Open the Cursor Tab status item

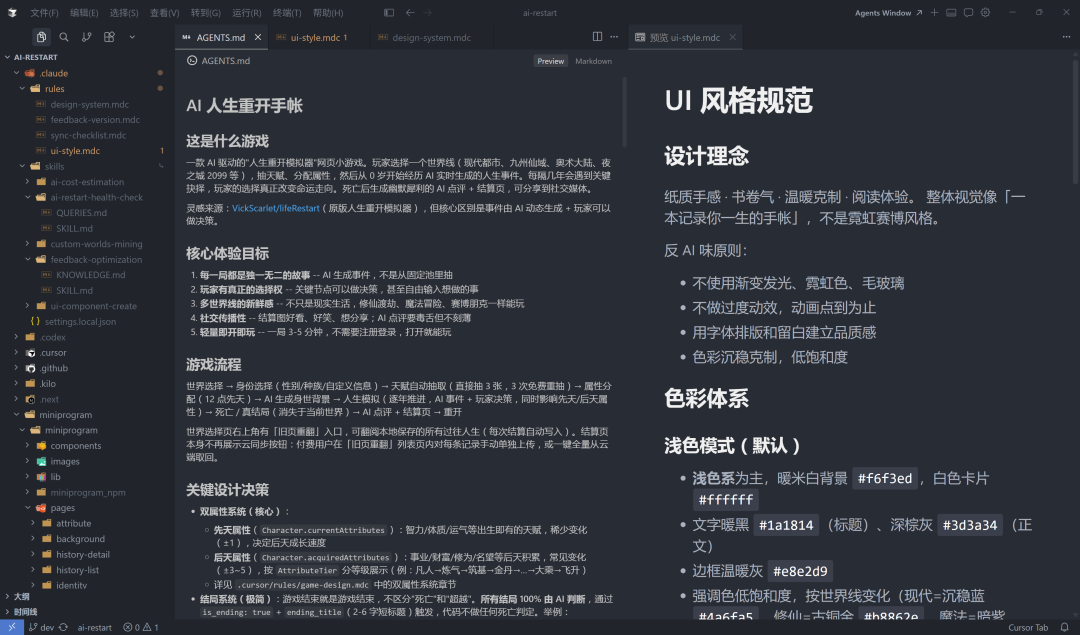1028,627
